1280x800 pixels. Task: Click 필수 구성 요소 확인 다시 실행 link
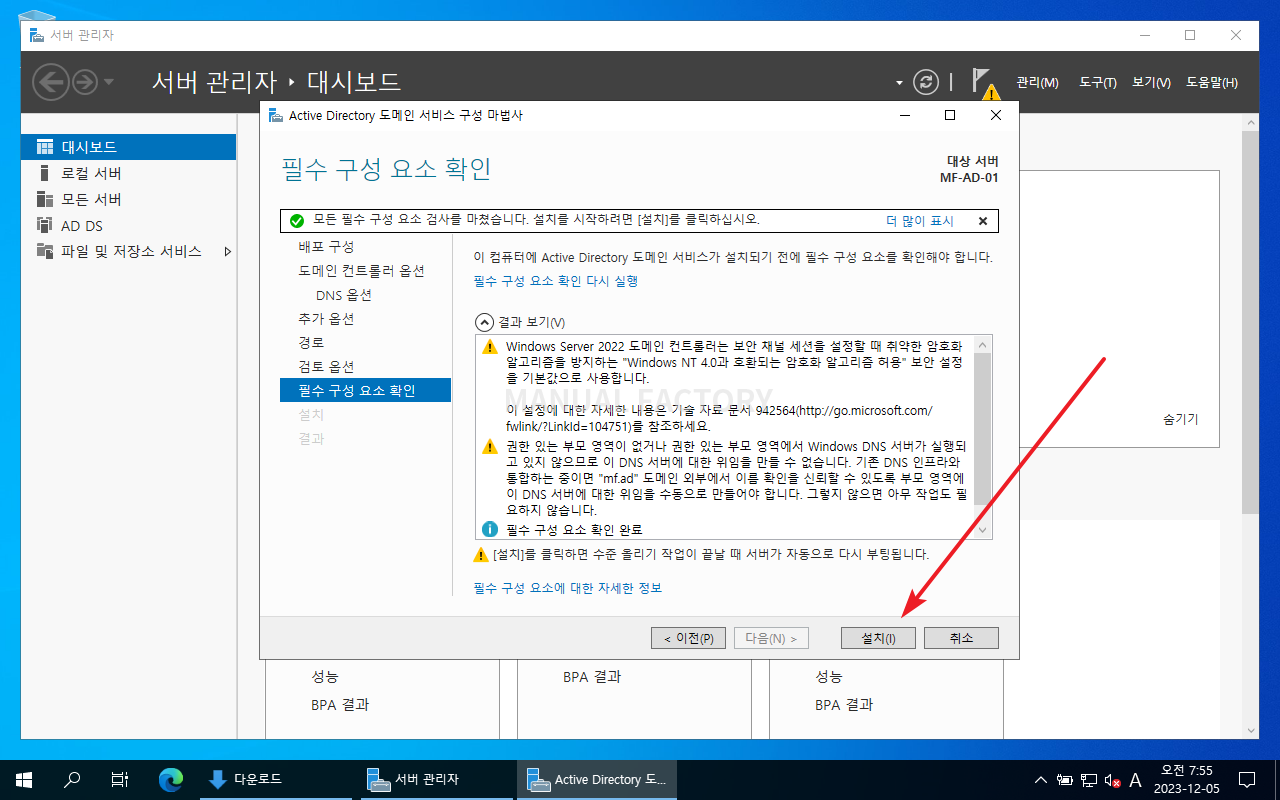pos(556,281)
